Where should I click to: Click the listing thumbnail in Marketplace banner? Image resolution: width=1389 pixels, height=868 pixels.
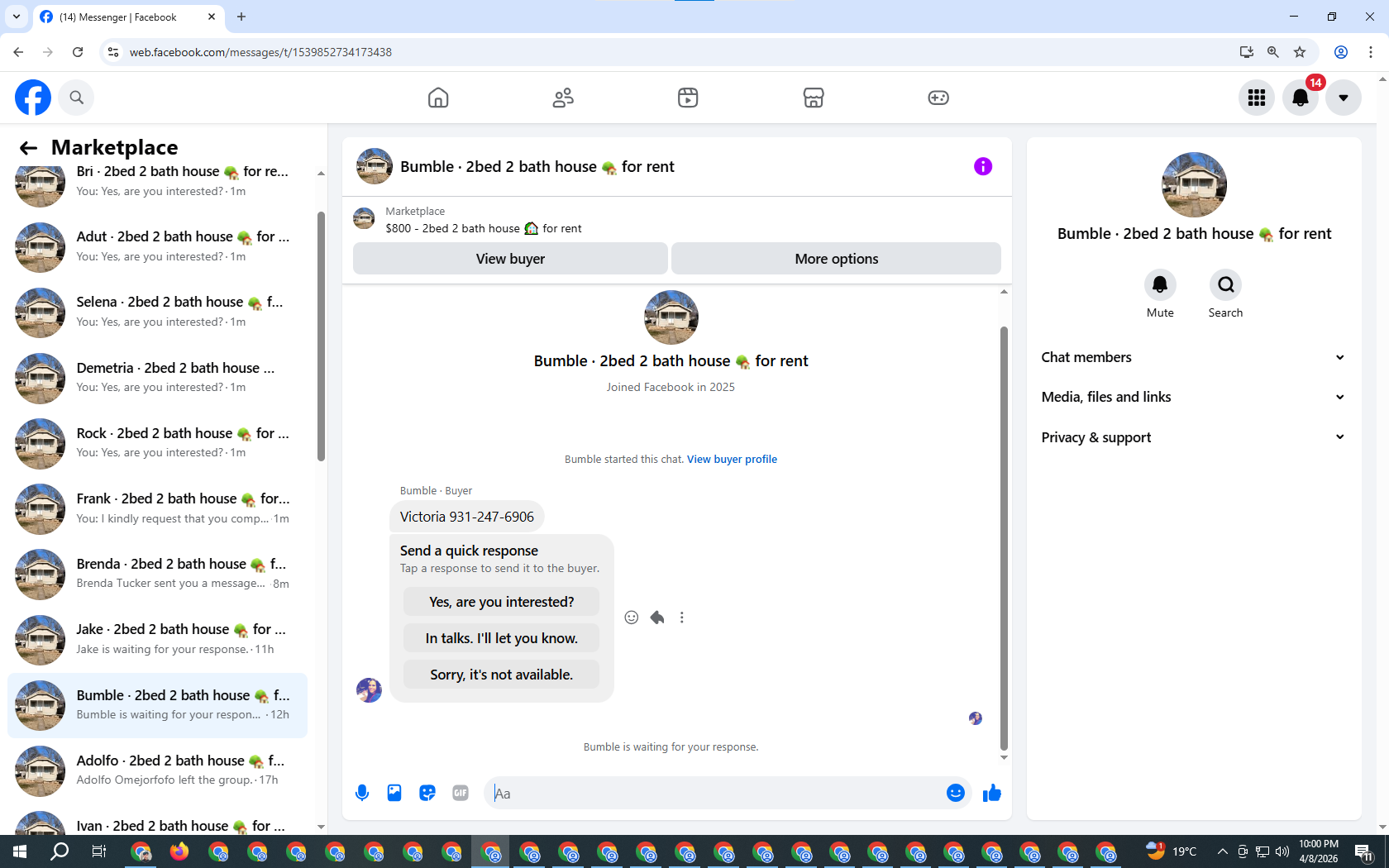click(364, 219)
